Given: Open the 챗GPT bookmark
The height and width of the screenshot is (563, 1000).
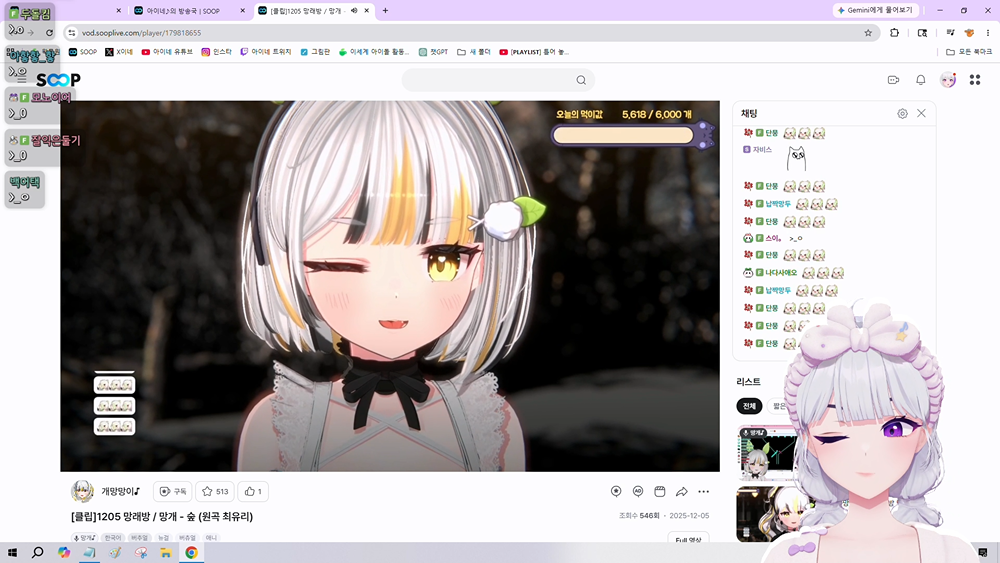Looking at the screenshot, I should click(x=434, y=52).
